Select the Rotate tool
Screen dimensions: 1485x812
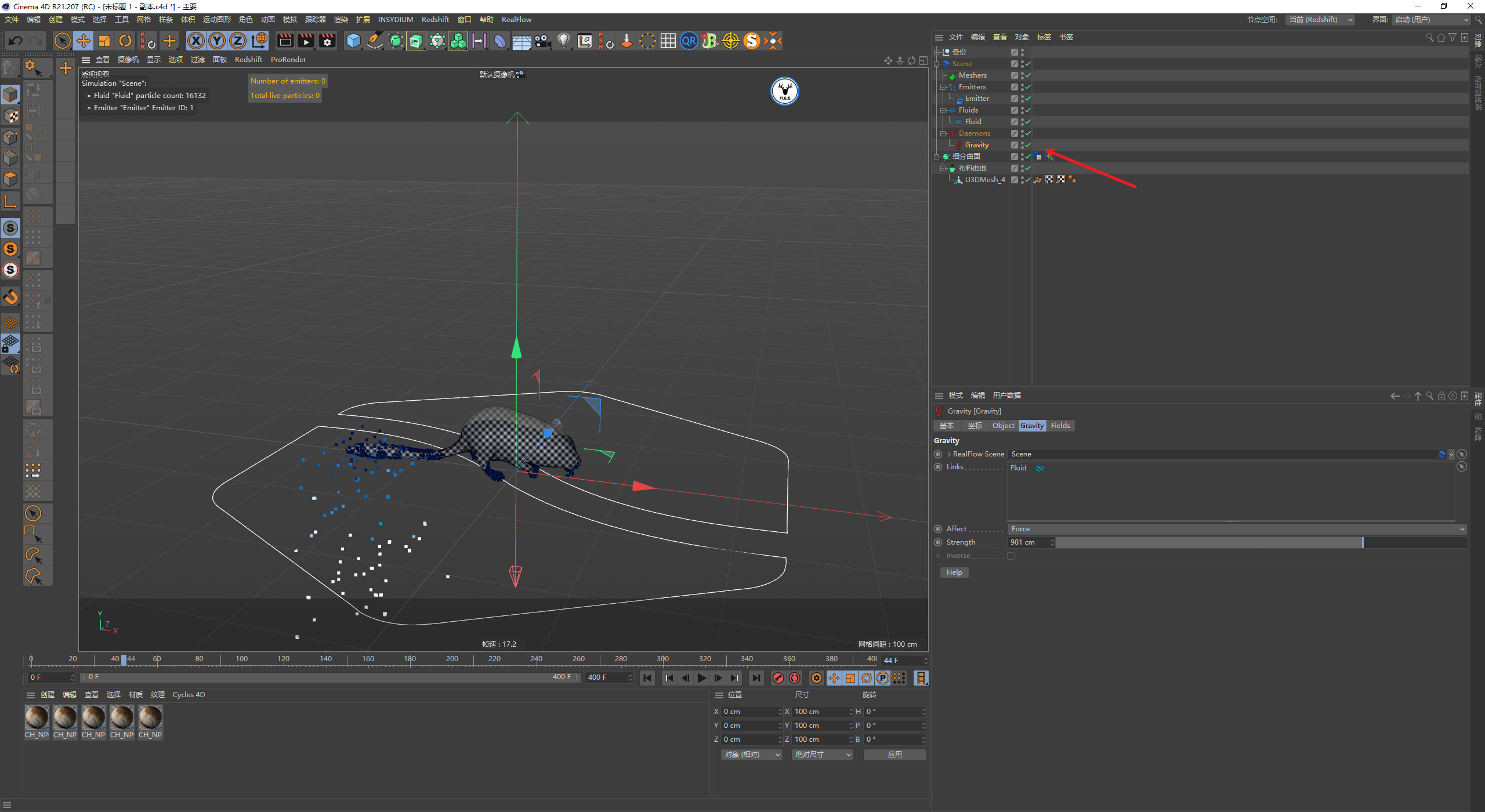click(x=125, y=41)
